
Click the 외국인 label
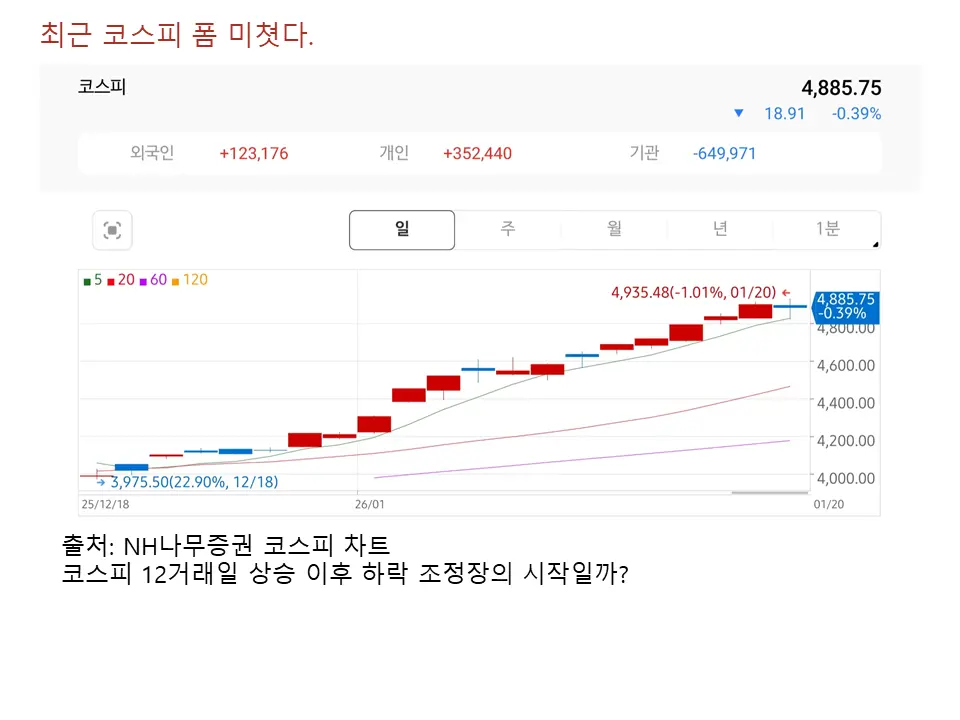(152, 153)
